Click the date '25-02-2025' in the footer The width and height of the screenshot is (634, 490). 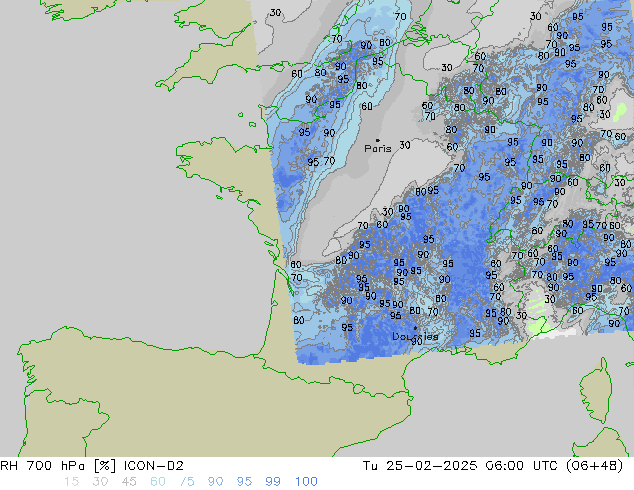click(431, 466)
